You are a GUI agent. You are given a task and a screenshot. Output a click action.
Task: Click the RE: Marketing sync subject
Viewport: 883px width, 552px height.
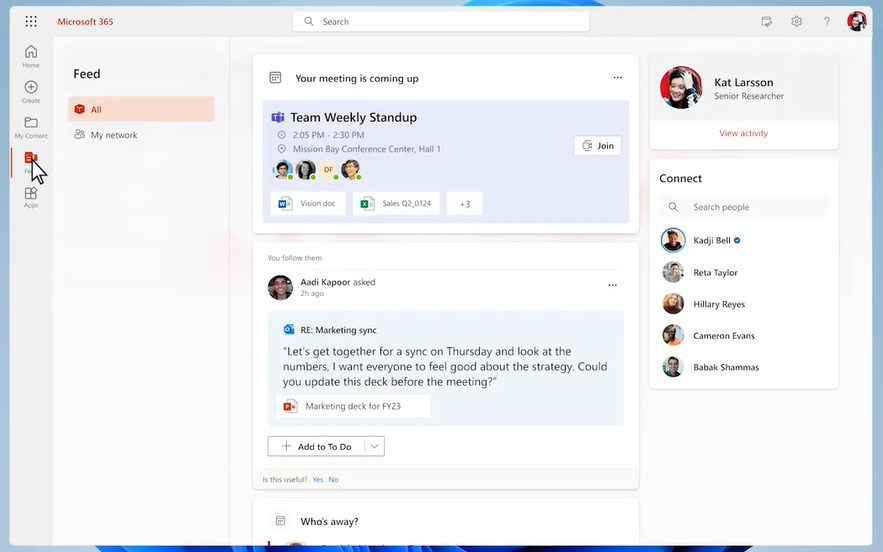338,330
